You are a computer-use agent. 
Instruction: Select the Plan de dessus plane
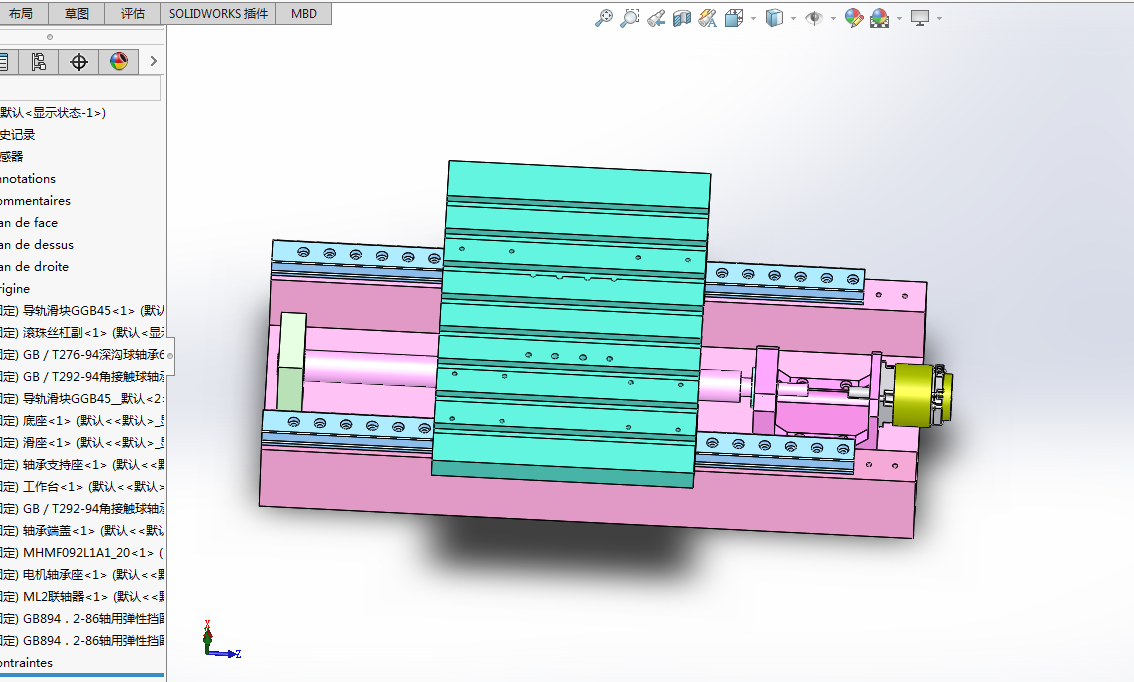coord(37,244)
